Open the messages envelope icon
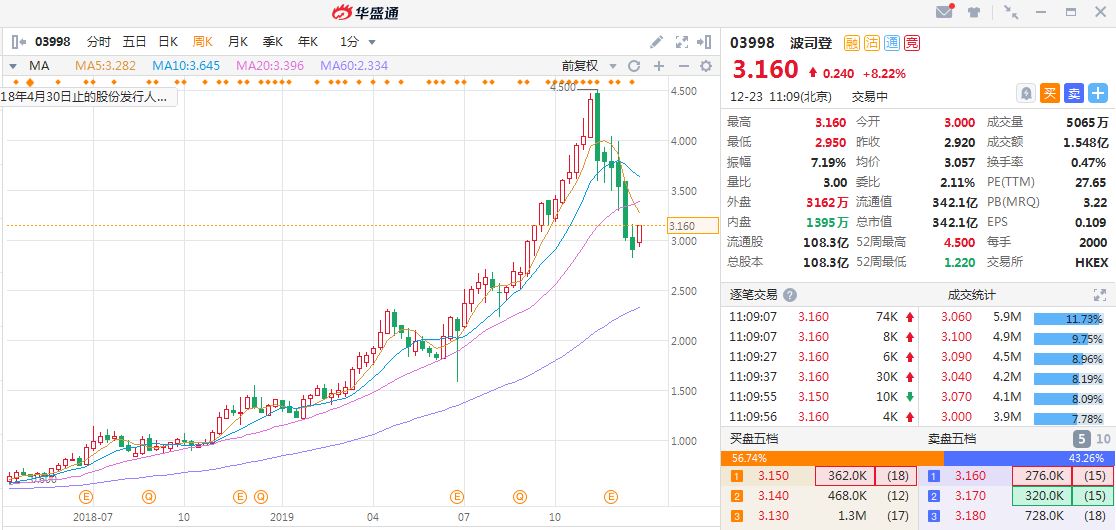This screenshot has height=530, width=1116. pyautogui.click(x=944, y=12)
